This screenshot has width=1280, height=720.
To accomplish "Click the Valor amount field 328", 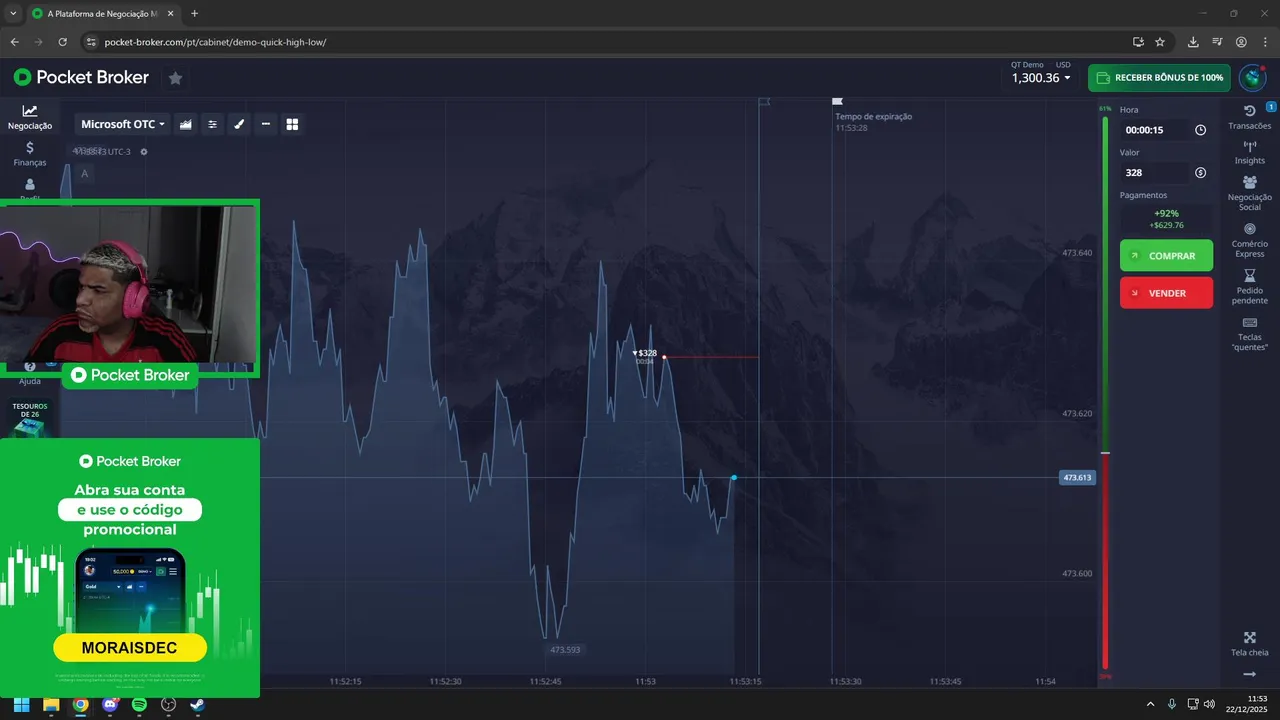I will (1154, 173).
